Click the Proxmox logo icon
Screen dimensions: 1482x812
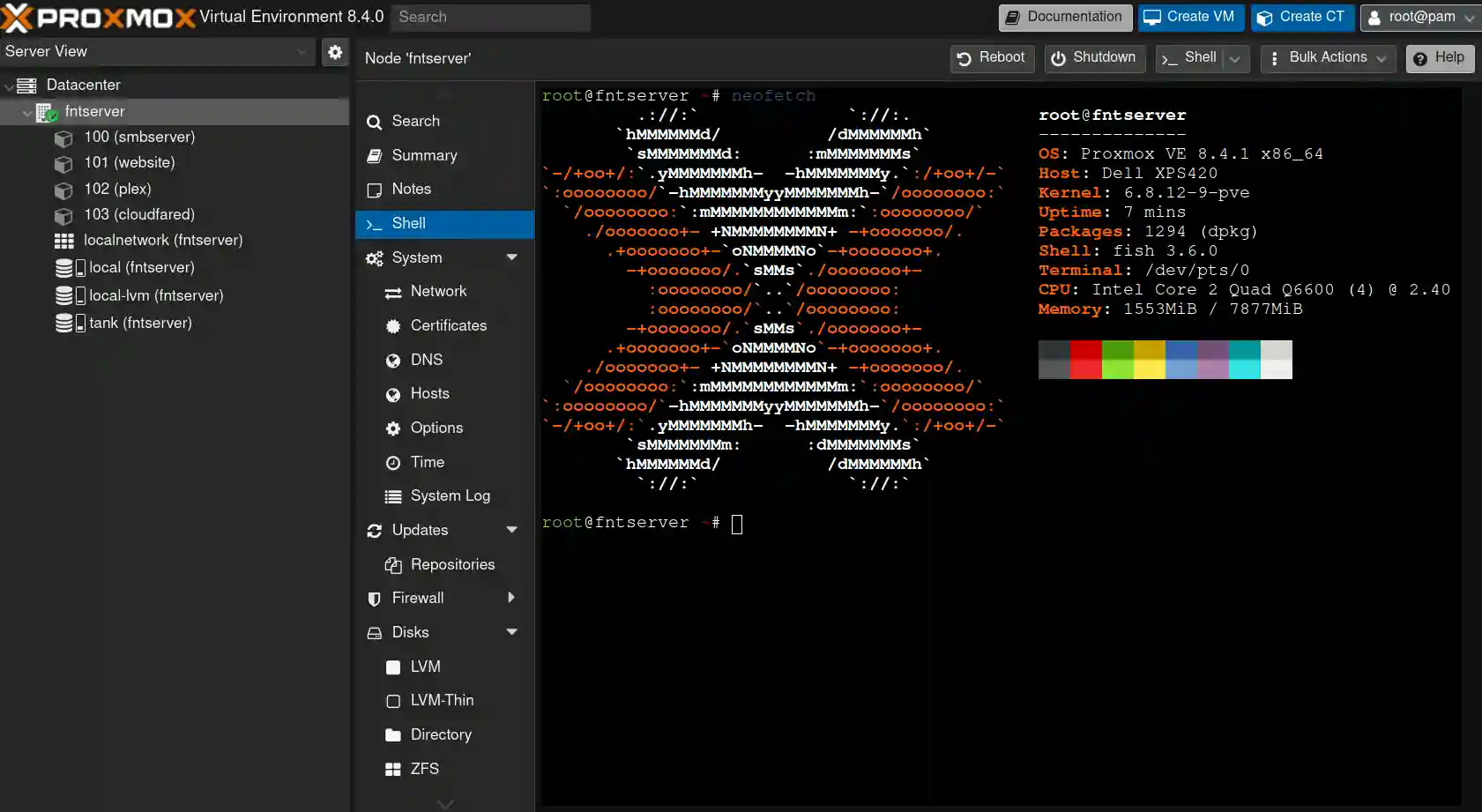pyautogui.click(x=16, y=17)
